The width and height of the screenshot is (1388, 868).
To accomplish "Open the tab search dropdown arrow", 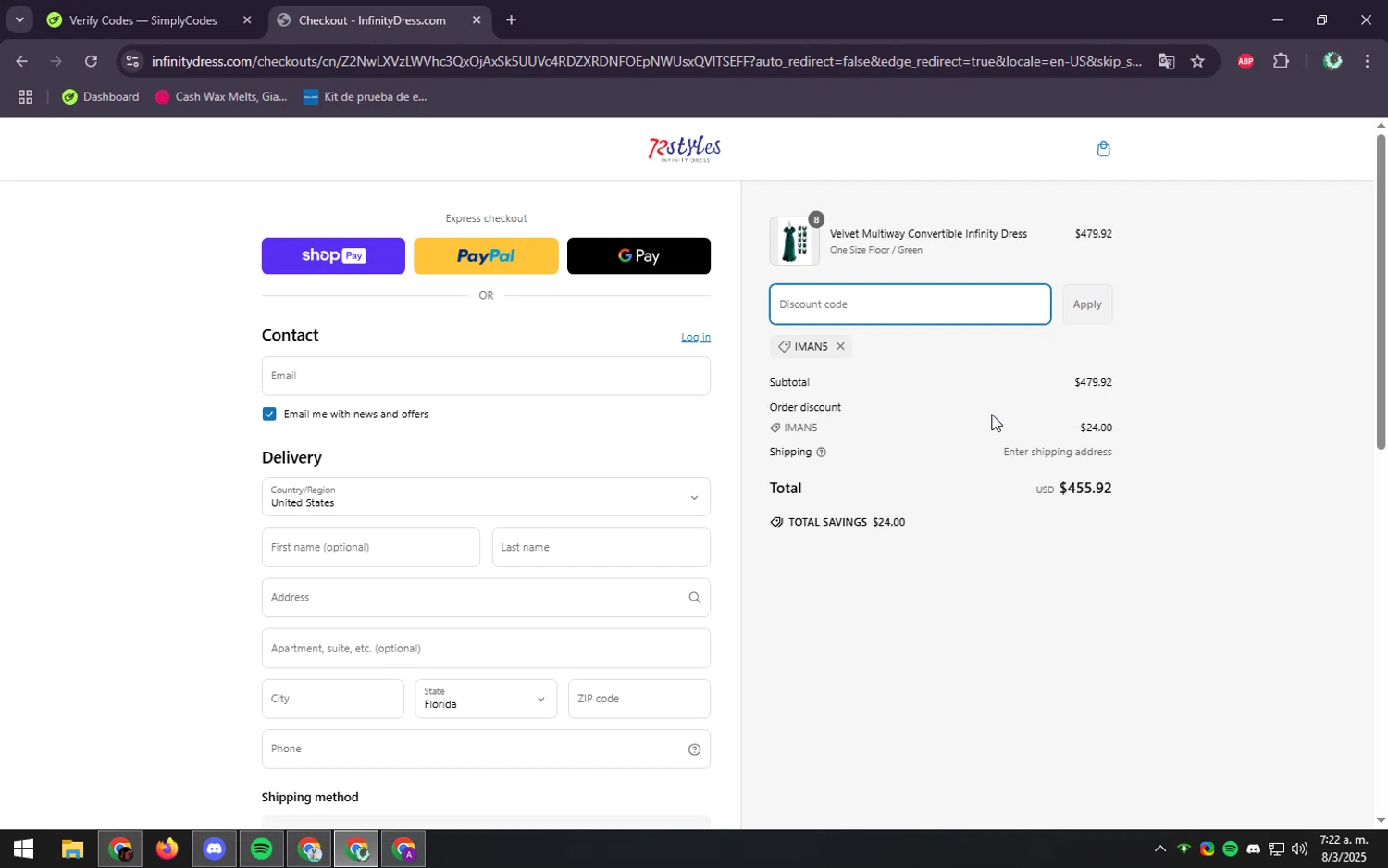I will [19, 19].
